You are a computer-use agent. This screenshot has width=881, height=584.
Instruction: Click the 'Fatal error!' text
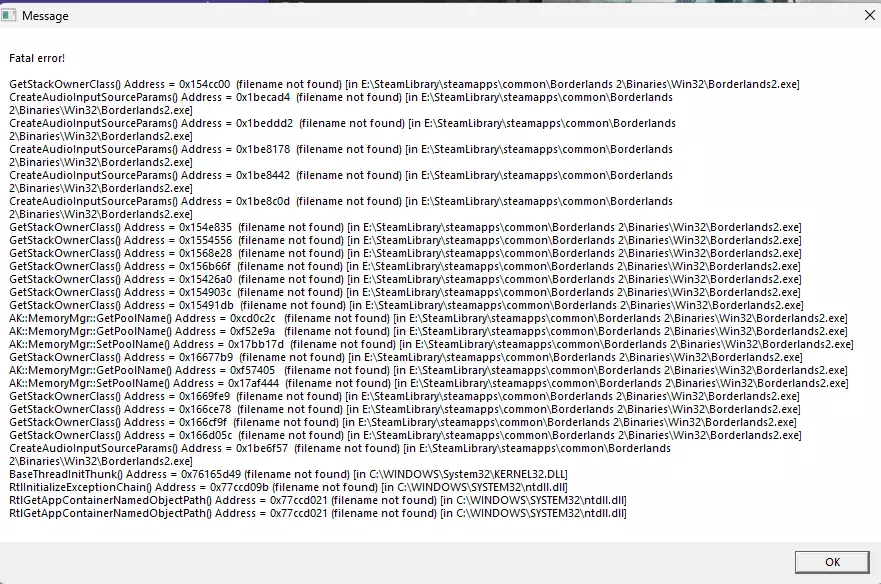[x=37, y=58]
